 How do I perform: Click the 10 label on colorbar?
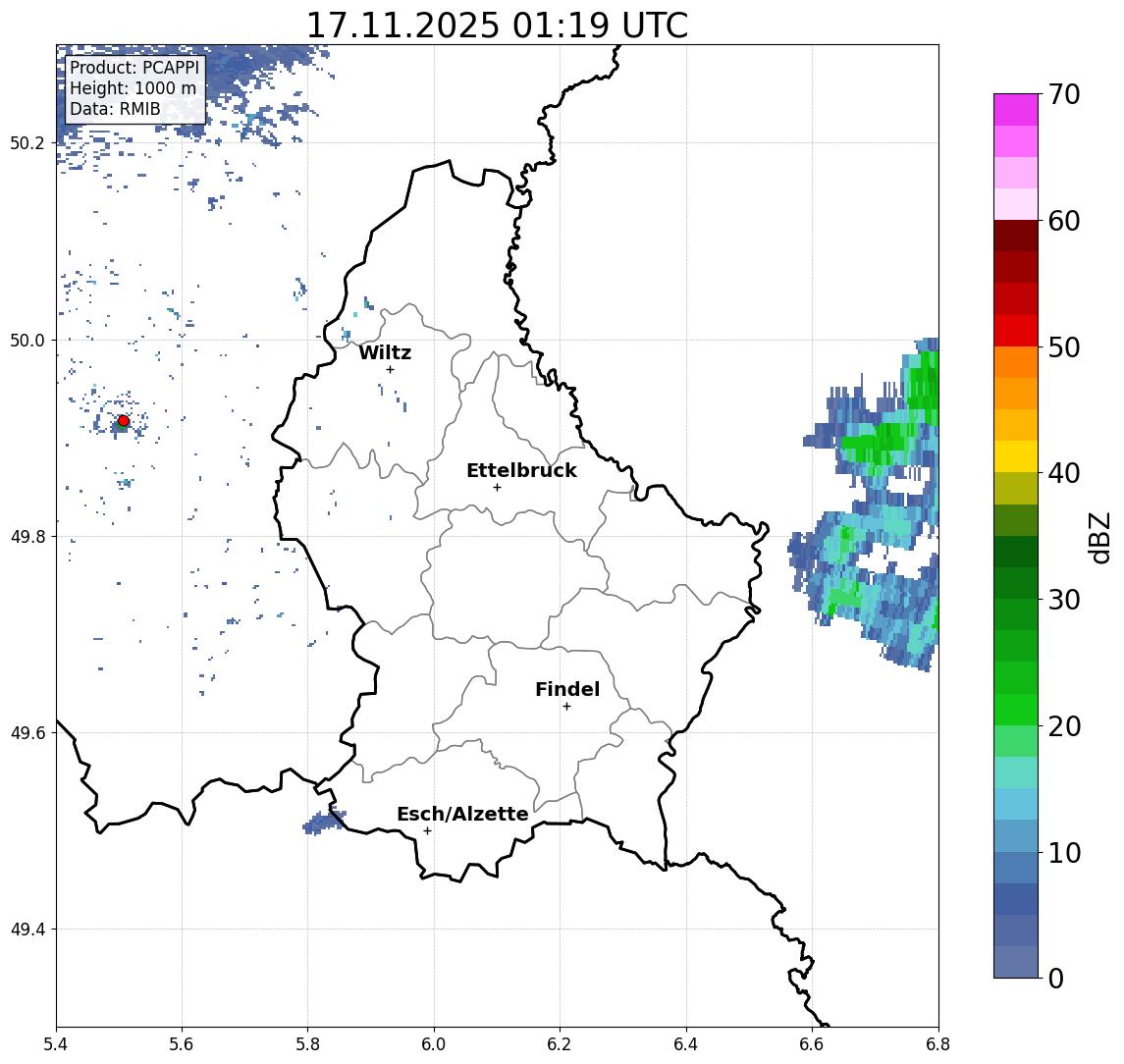point(1064,852)
